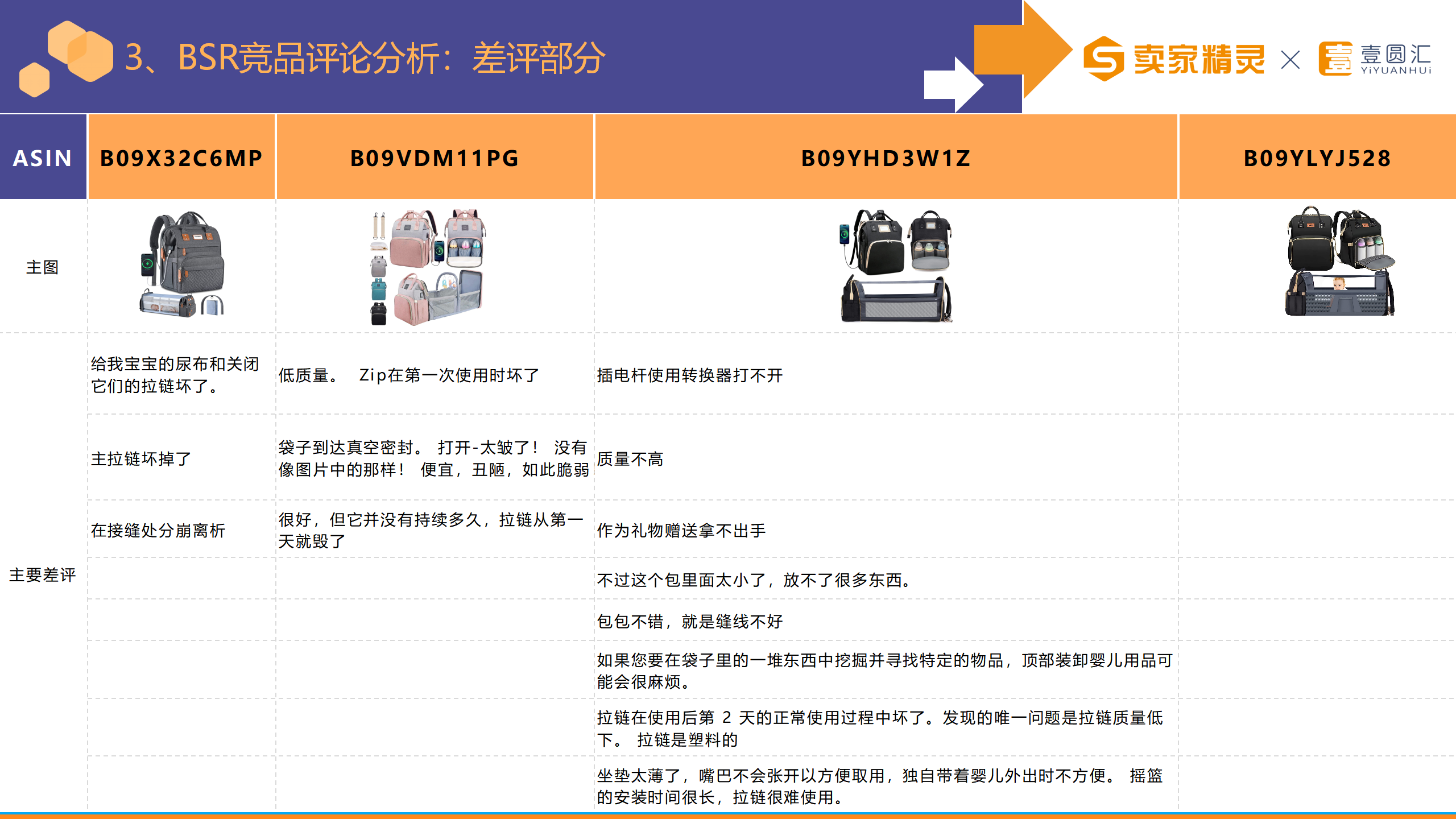Click the 主要差评 row label

(x=43, y=574)
